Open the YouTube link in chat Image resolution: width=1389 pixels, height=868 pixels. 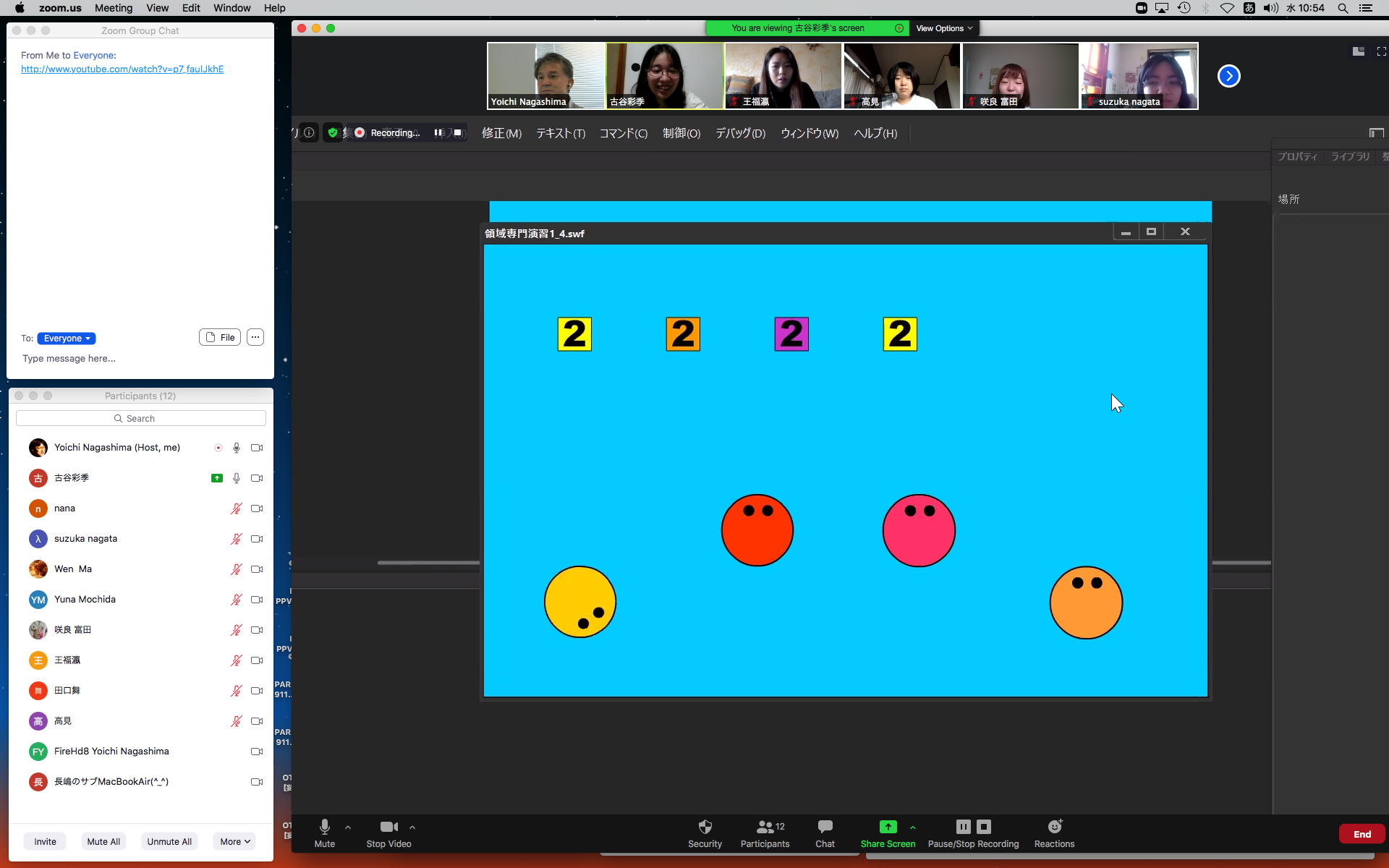coord(122,69)
